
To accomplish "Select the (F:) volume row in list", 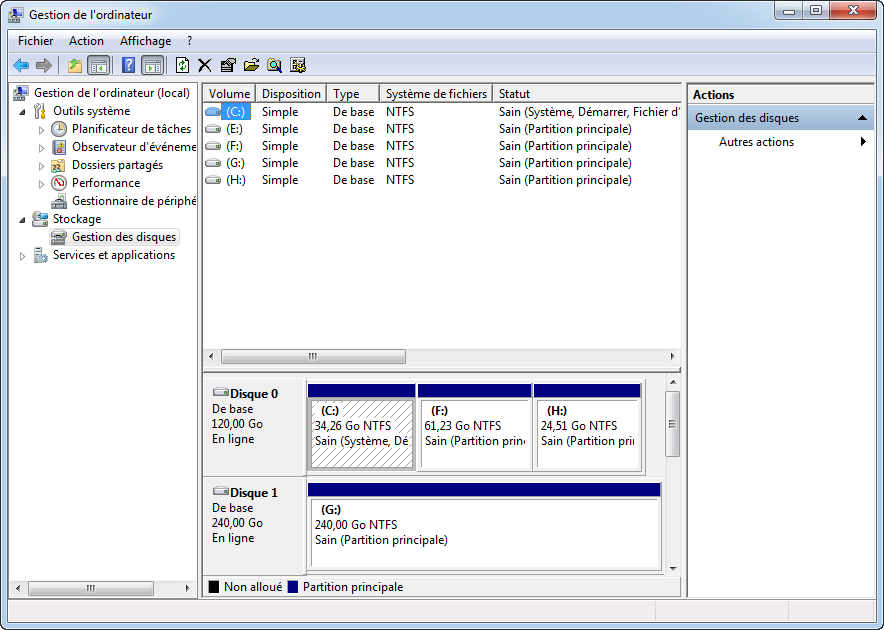I will click(441, 146).
